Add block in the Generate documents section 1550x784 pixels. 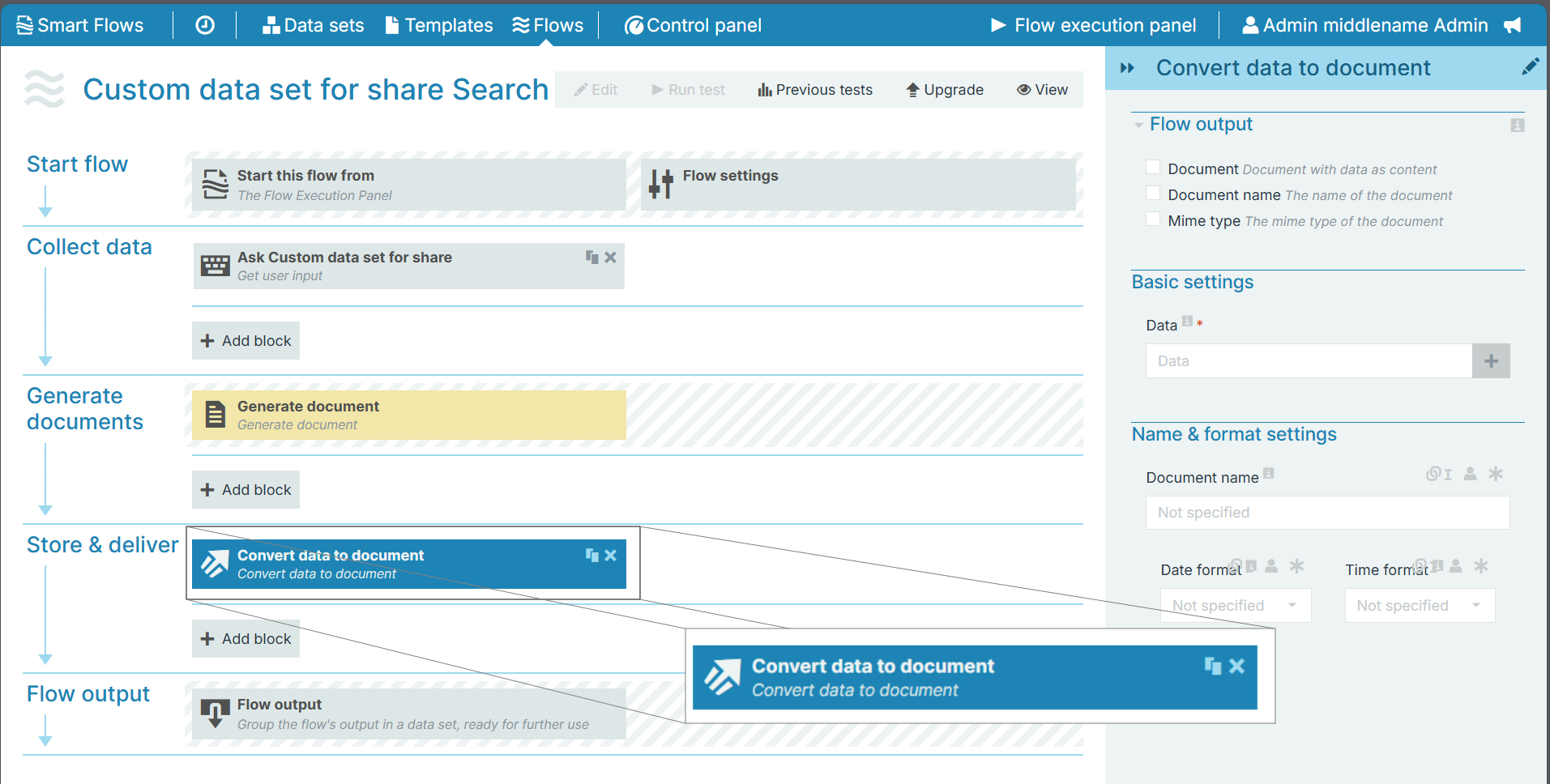pos(246,490)
